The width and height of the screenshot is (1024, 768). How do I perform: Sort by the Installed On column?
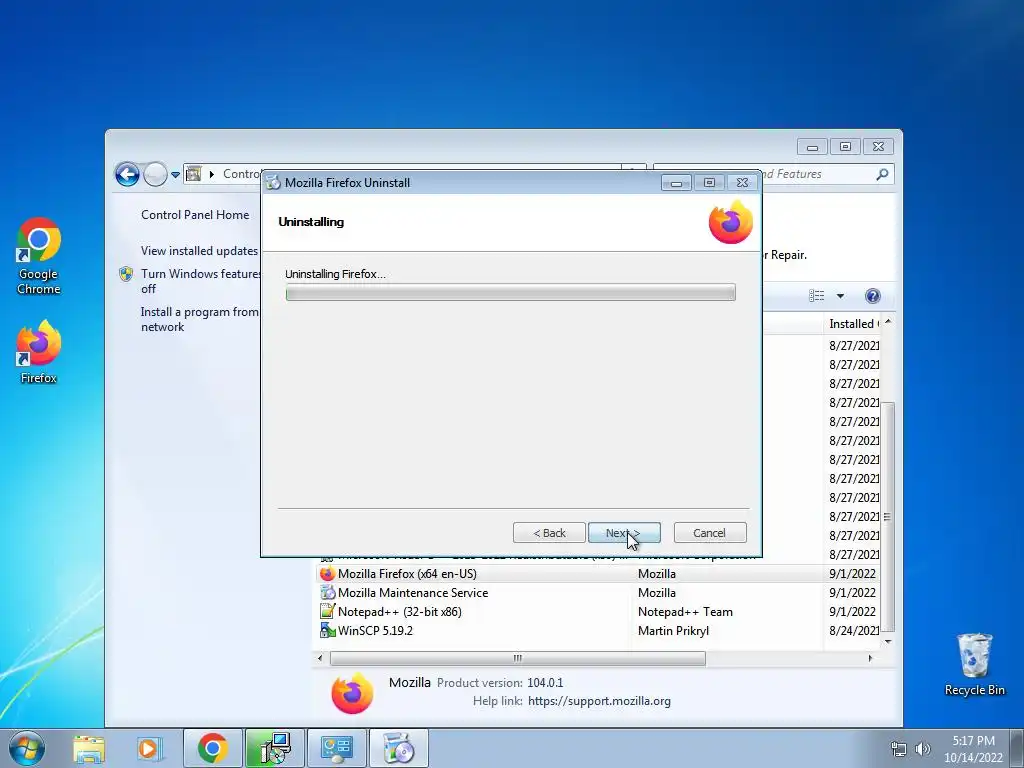pos(854,324)
